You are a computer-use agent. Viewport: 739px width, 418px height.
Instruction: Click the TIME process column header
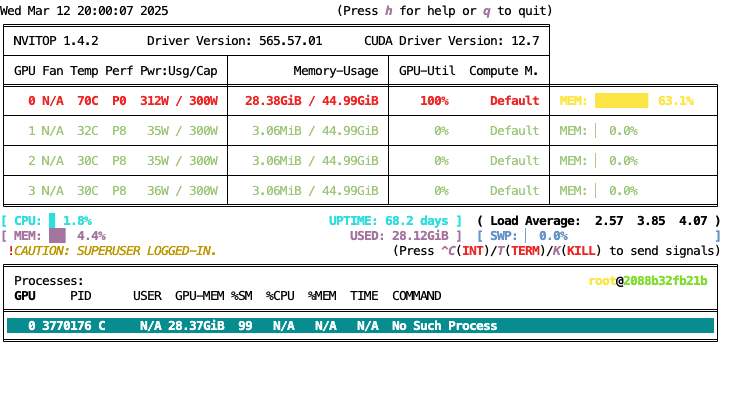click(364, 296)
